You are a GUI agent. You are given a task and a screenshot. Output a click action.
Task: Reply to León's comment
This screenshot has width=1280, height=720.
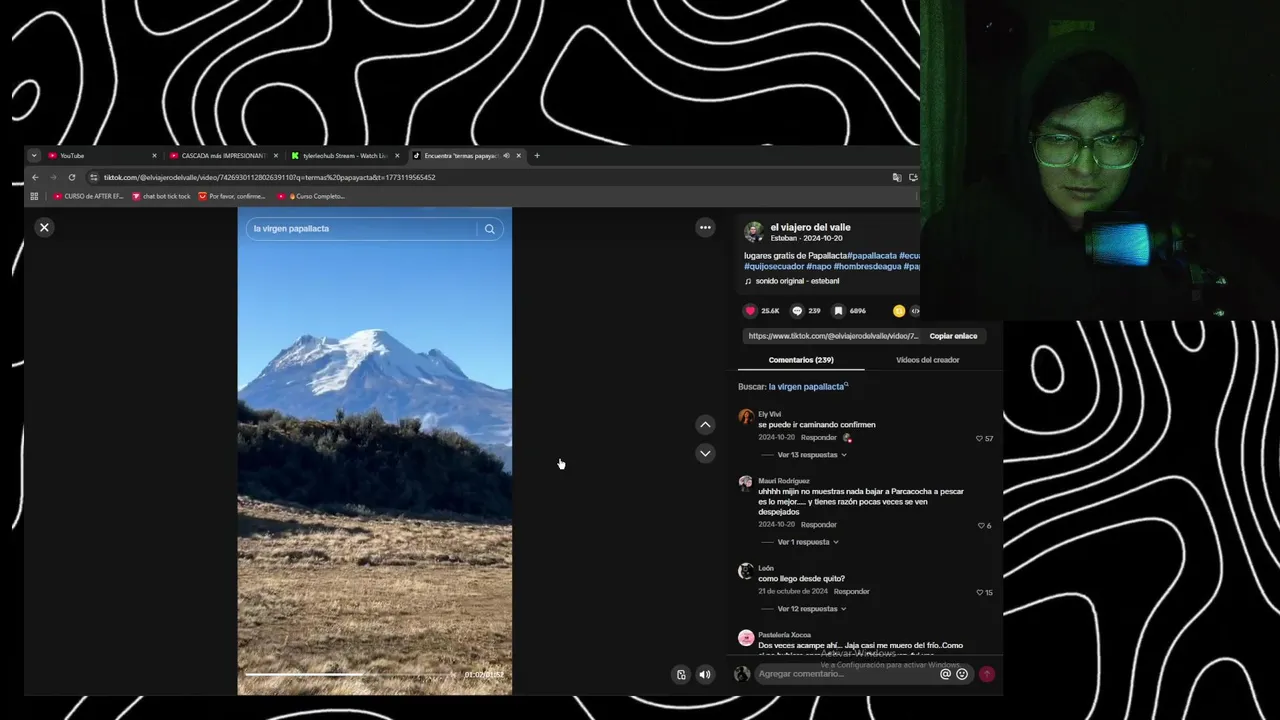[x=851, y=592]
